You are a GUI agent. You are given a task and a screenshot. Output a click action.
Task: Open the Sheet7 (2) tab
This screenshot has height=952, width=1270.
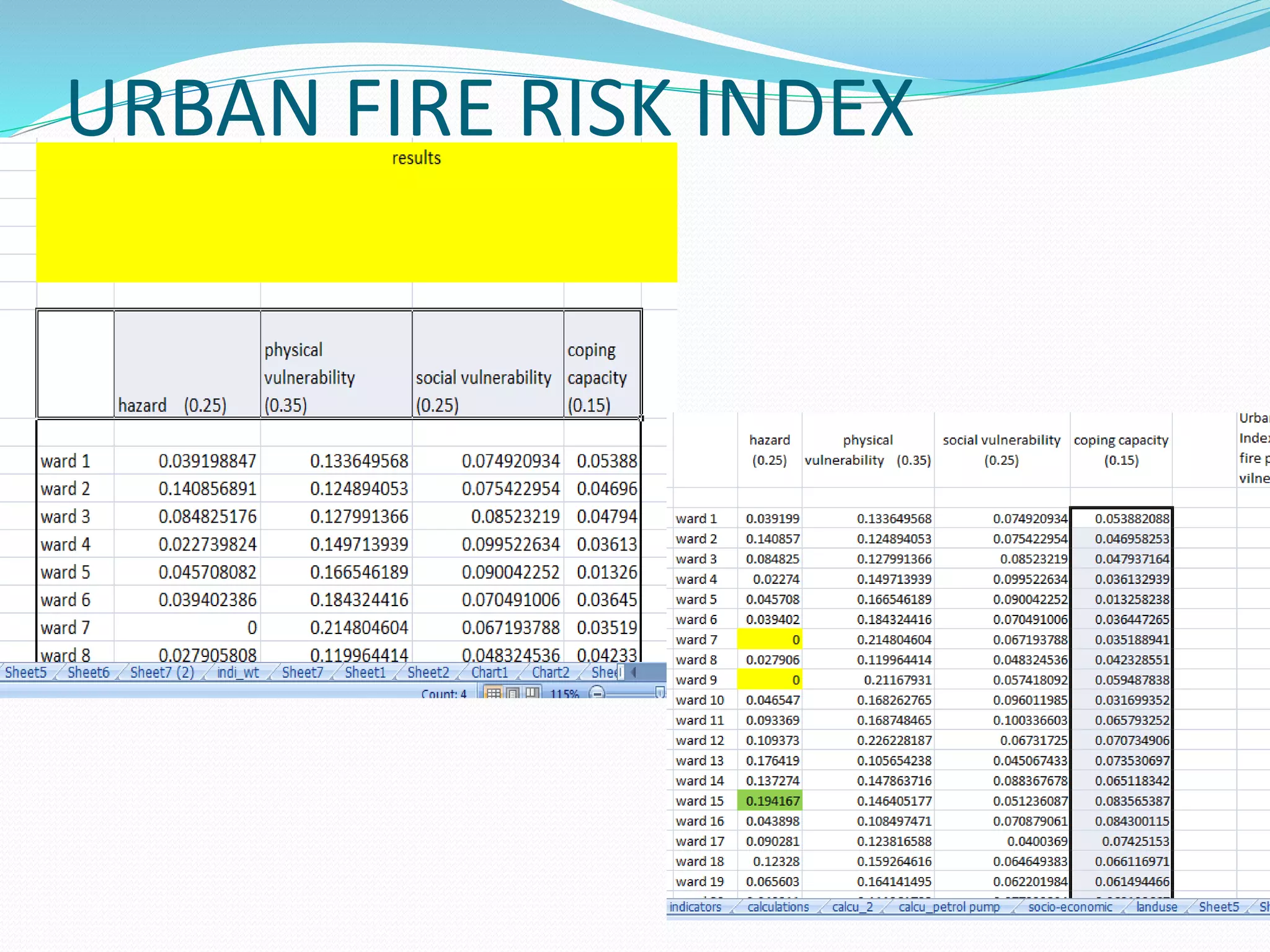[x=162, y=672]
